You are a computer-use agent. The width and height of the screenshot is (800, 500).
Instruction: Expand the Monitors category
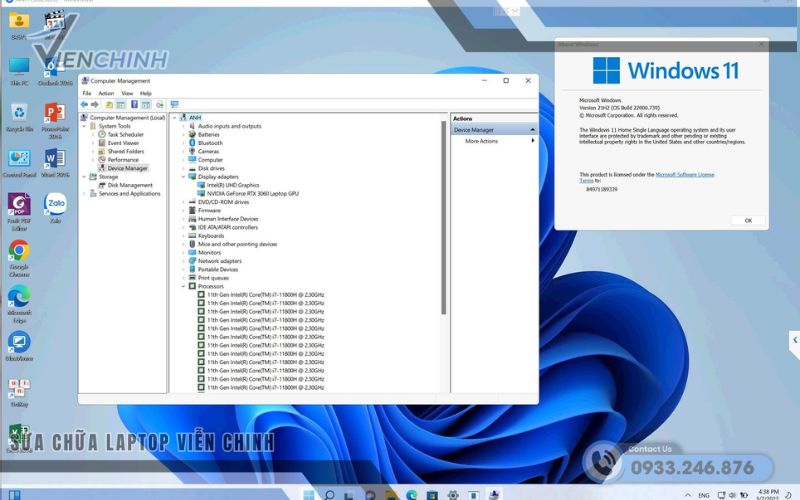pos(184,253)
